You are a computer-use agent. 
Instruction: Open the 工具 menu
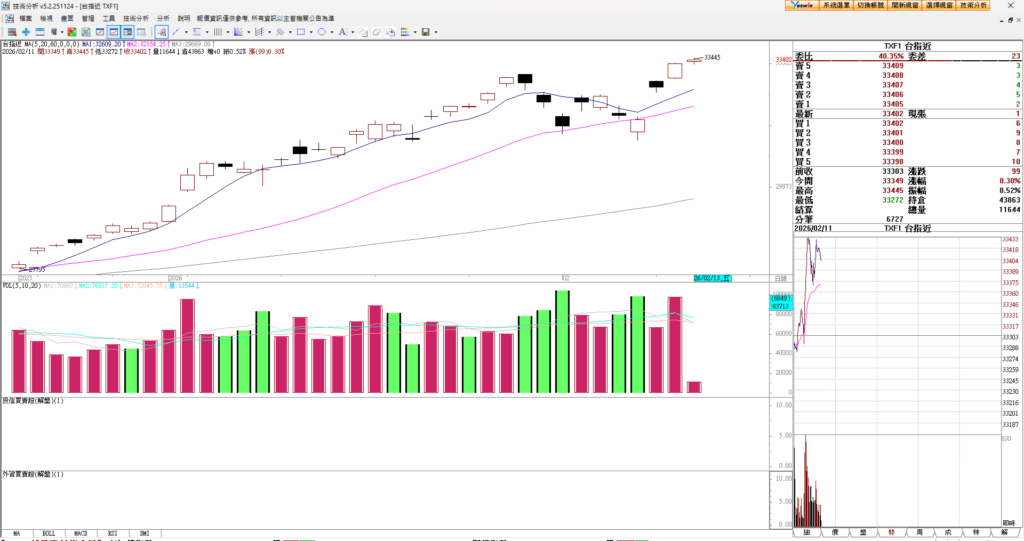(x=109, y=18)
